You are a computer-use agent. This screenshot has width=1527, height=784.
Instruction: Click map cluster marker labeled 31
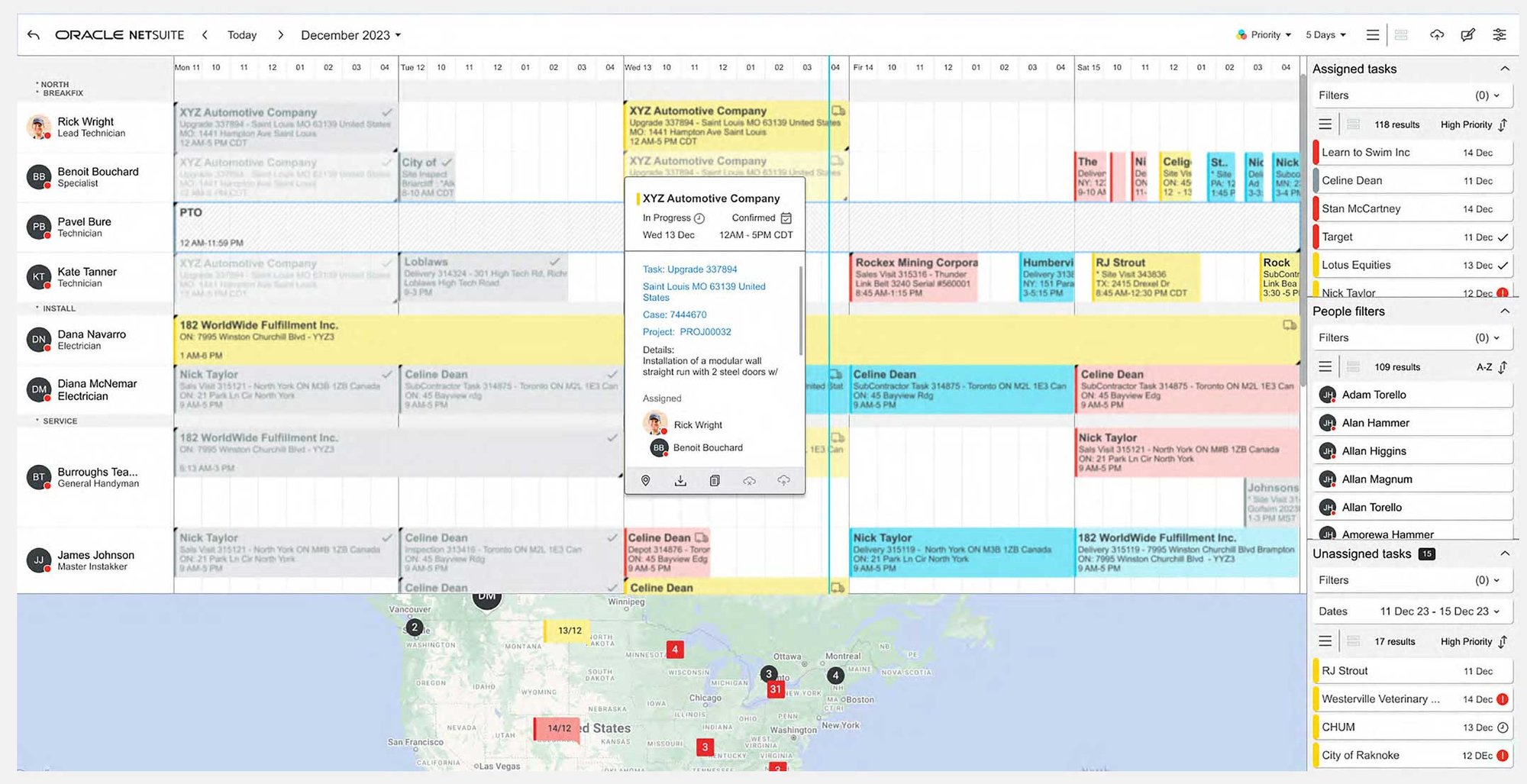(x=776, y=689)
